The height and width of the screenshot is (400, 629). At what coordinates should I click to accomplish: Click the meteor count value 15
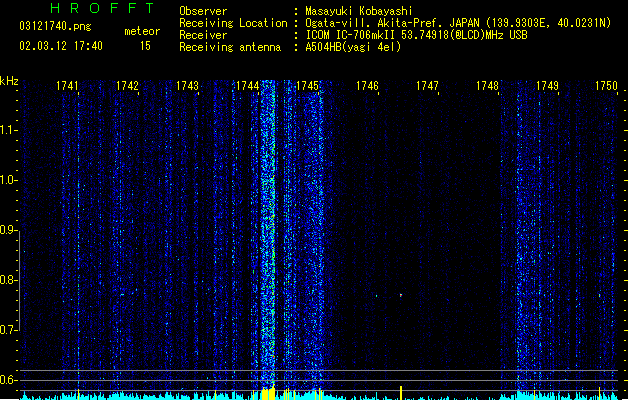[x=145, y=46]
